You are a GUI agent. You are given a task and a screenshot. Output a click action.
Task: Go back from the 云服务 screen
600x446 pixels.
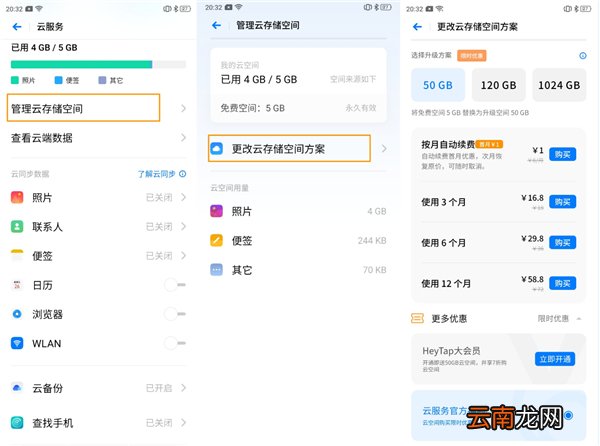17,27
